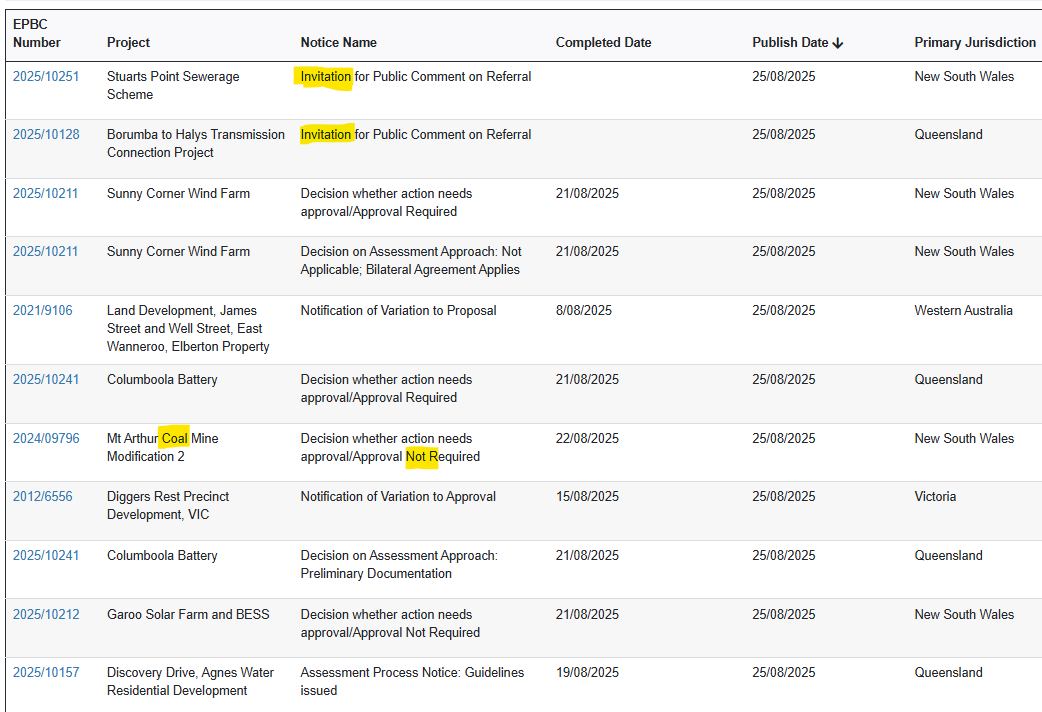Open EPBC number 2012/6556 link
The image size is (1042, 712).
pyautogui.click(x=43, y=497)
